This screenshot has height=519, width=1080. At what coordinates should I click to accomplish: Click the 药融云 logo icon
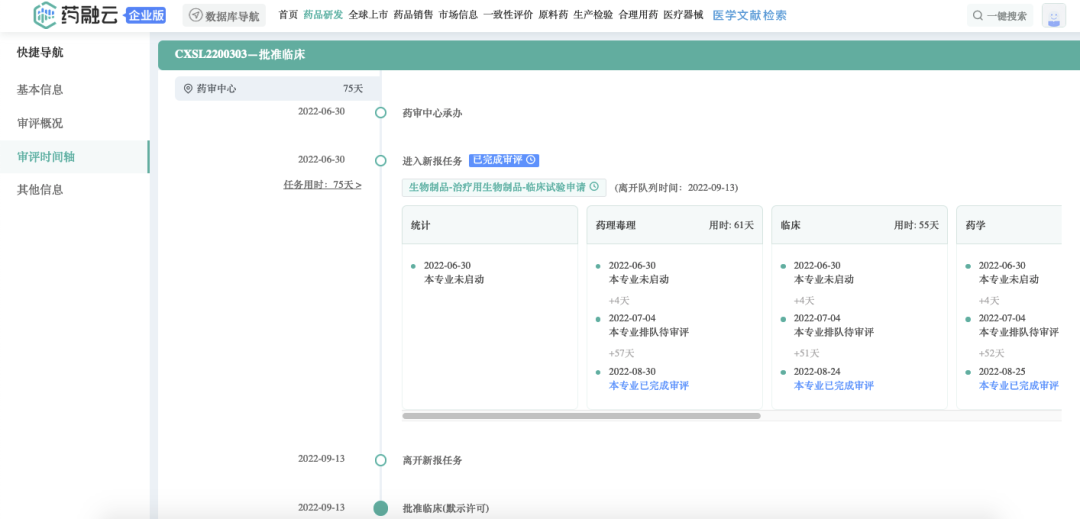click(x=45, y=15)
